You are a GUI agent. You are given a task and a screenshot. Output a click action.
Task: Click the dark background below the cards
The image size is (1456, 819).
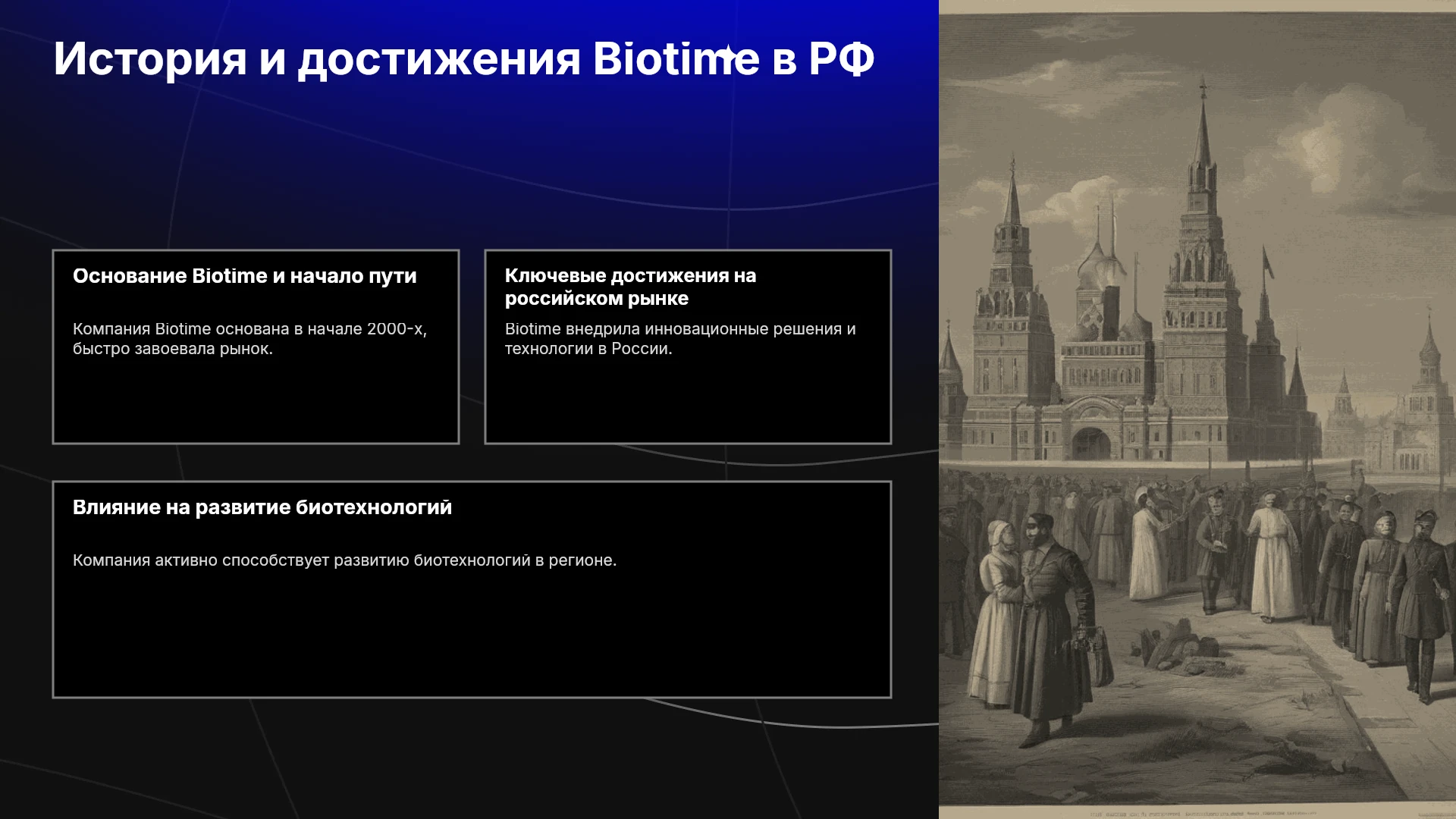pyautogui.click(x=470, y=758)
